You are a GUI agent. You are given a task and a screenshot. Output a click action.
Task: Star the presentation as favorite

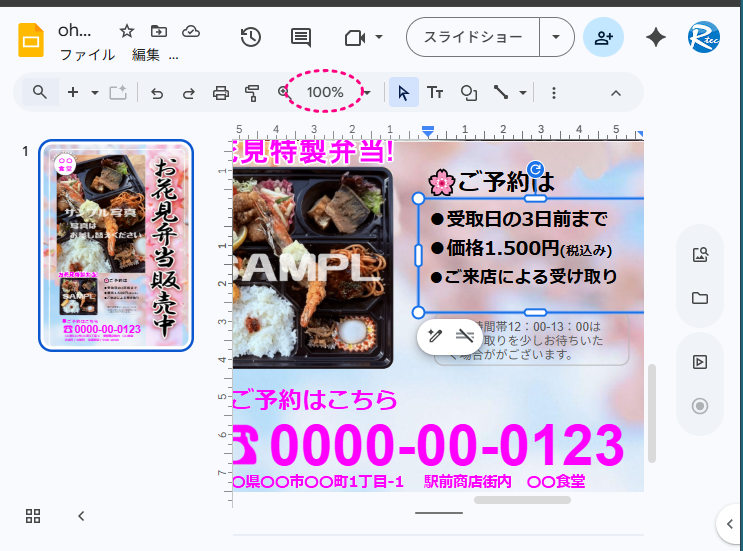tap(127, 31)
